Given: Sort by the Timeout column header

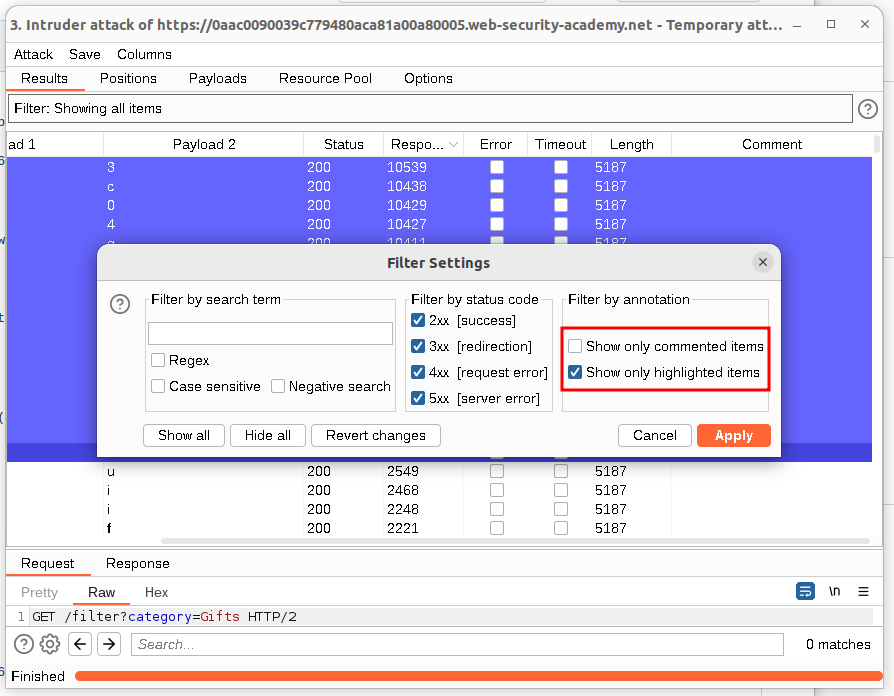Looking at the screenshot, I should [x=560, y=145].
